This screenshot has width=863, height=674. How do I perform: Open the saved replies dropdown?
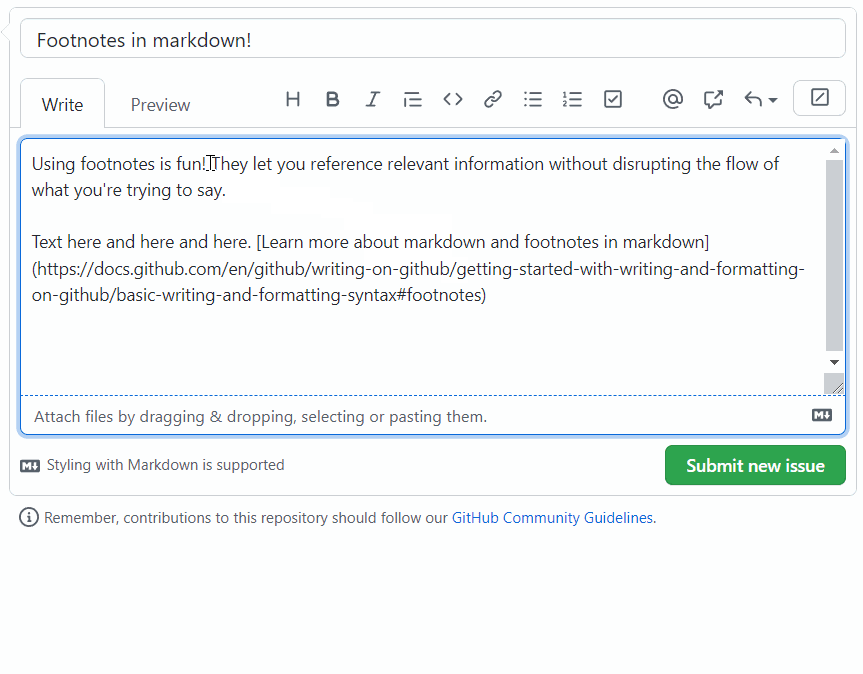(760, 99)
